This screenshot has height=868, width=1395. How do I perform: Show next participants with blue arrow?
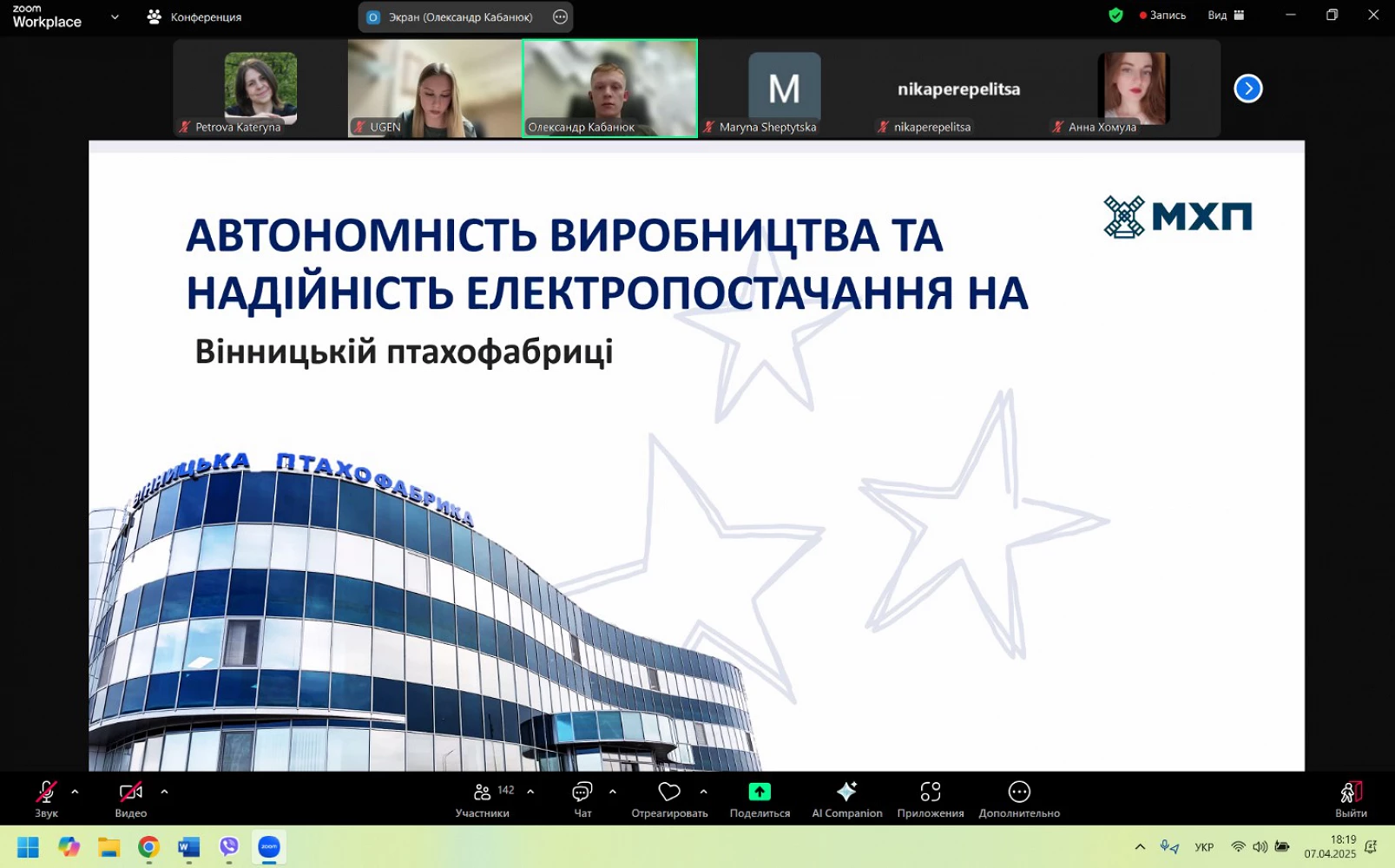1248,89
